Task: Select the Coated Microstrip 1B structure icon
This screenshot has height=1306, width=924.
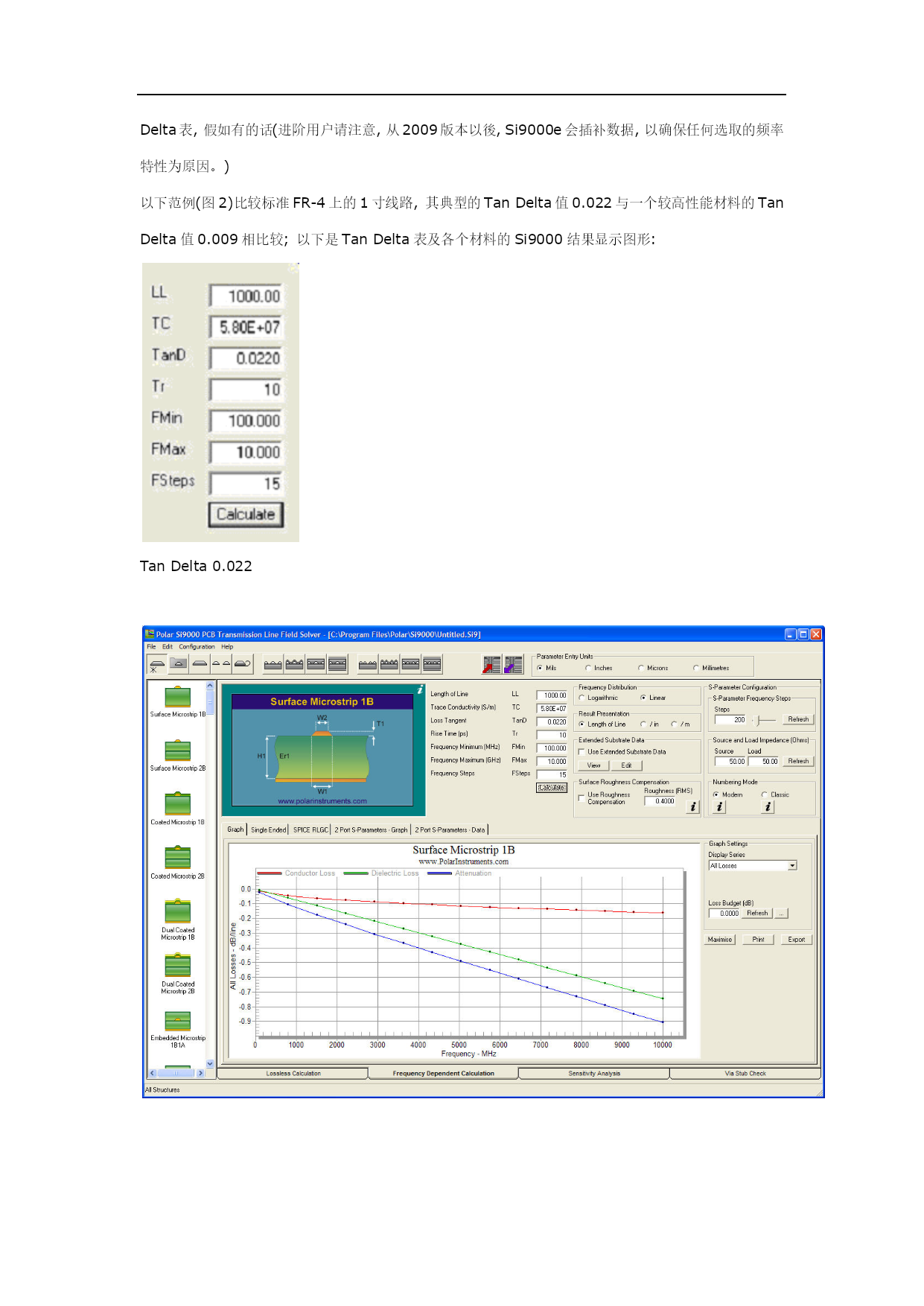Action: [x=177, y=804]
